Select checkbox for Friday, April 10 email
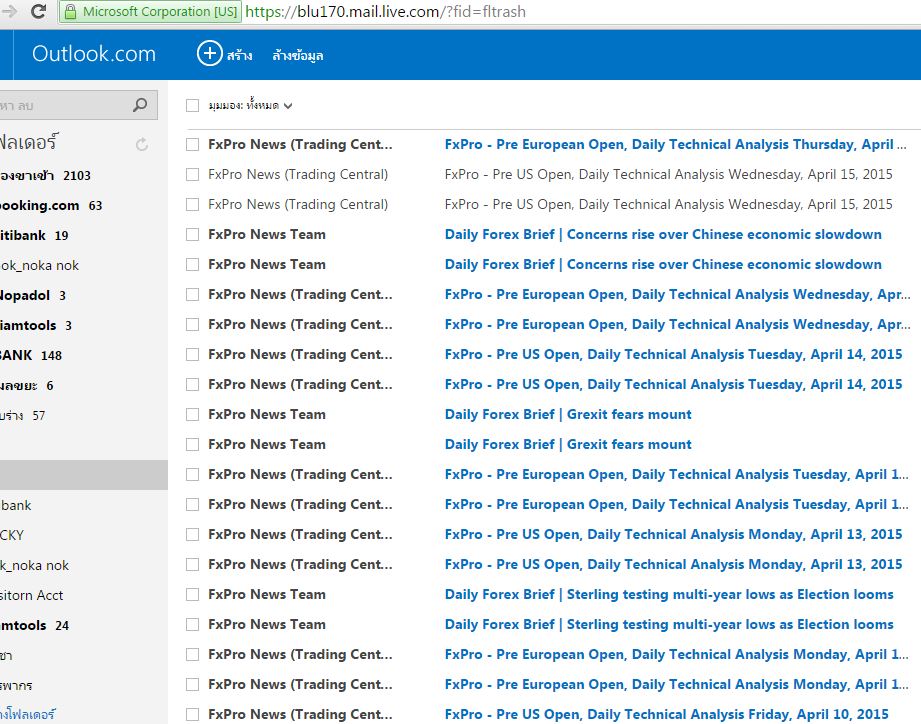Image resolution: width=921 pixels, height=724 pixels. coord(192,714)
